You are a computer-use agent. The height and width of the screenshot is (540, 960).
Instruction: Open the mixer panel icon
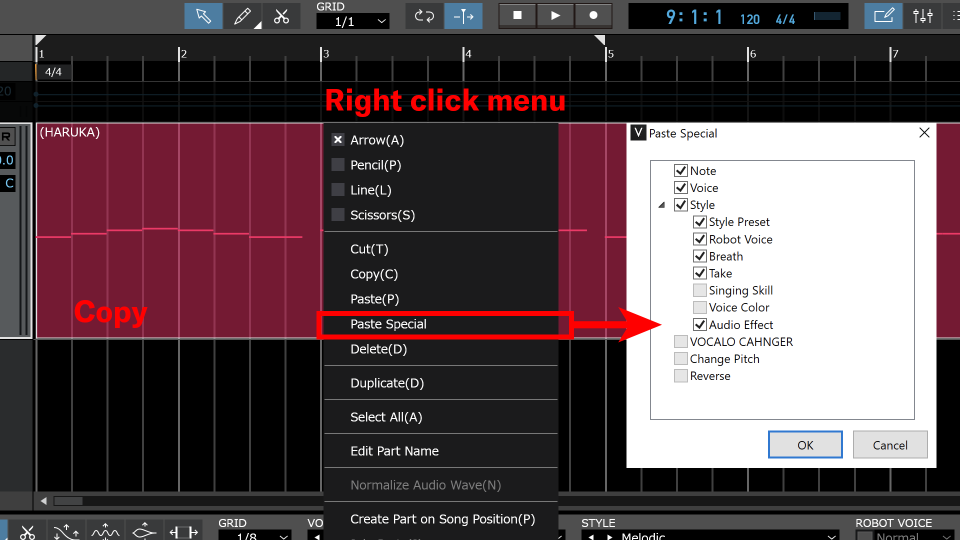click(x=923, y=16)
